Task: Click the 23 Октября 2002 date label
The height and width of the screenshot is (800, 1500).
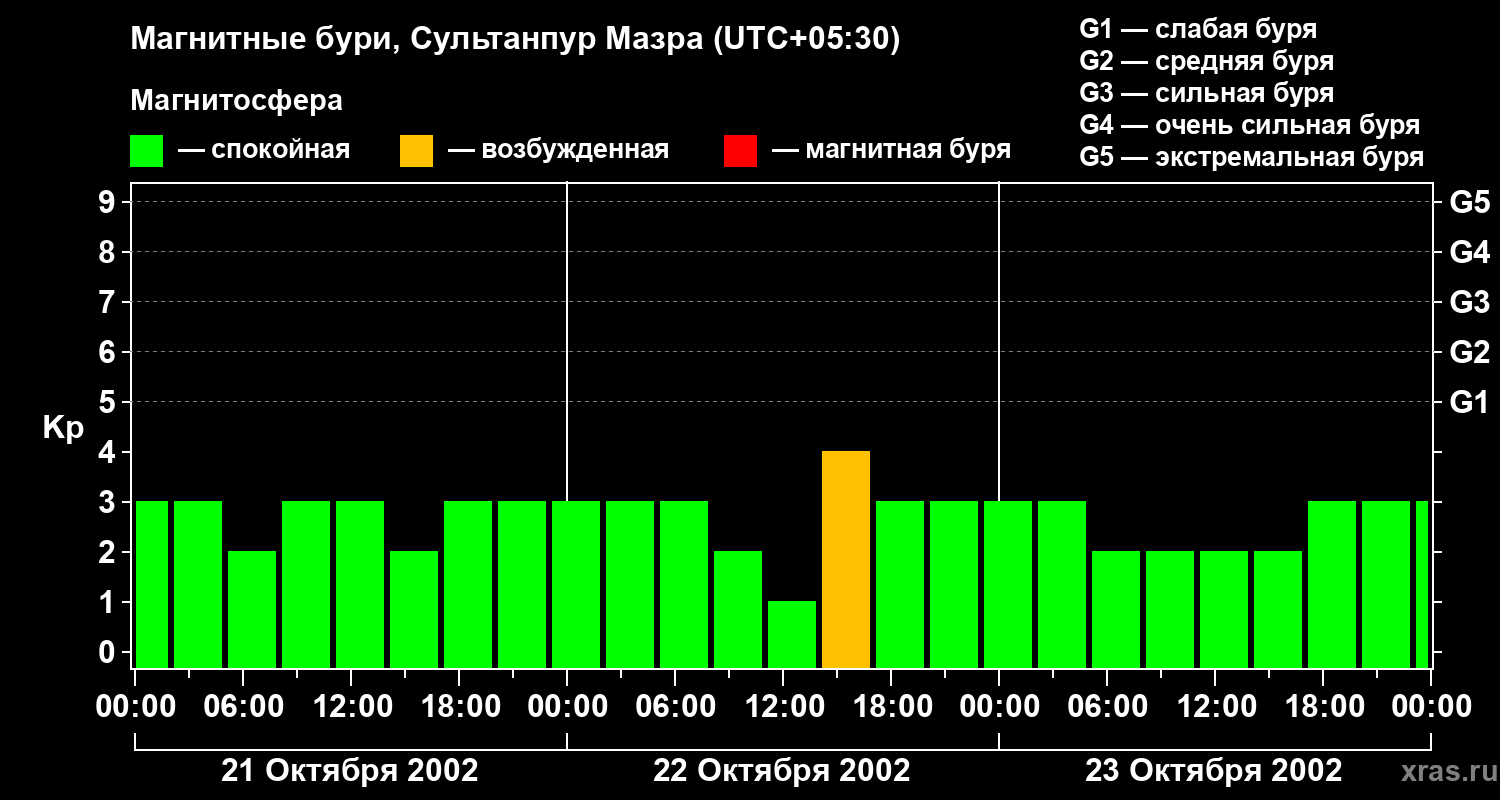Action: point(1214,771)
